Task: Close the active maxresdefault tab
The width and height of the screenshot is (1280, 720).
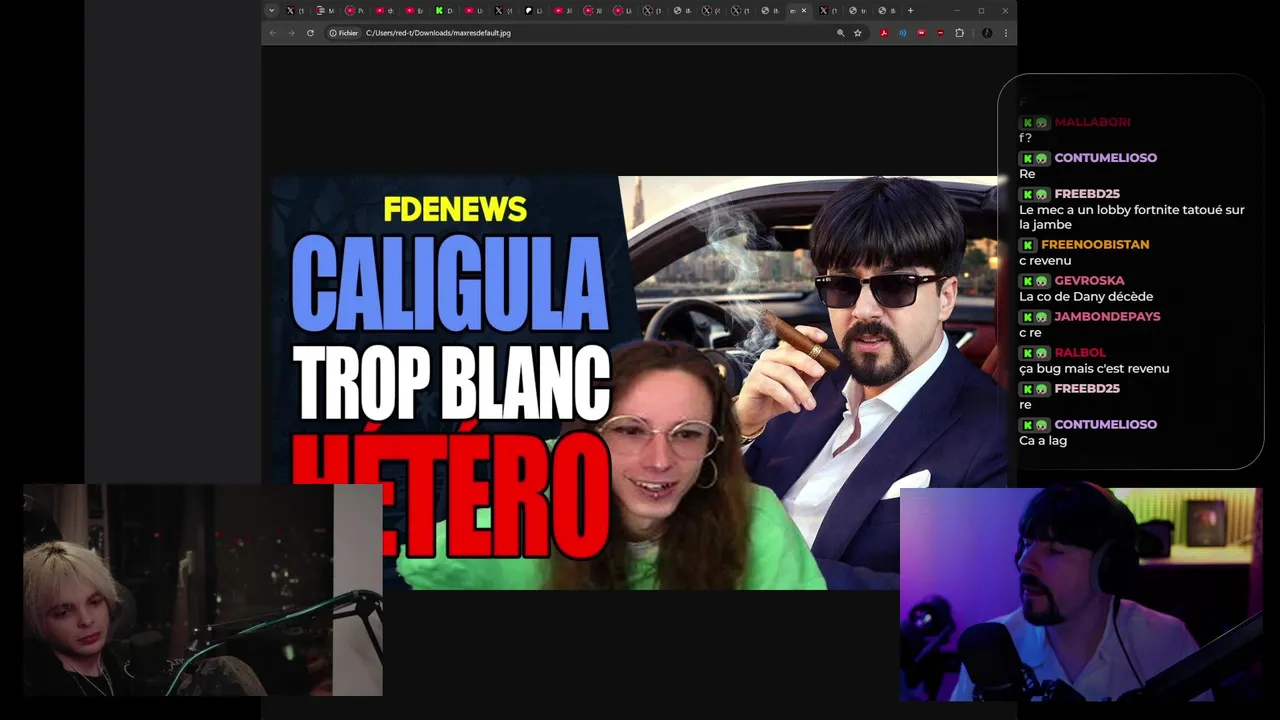Action: coord(804,10)
